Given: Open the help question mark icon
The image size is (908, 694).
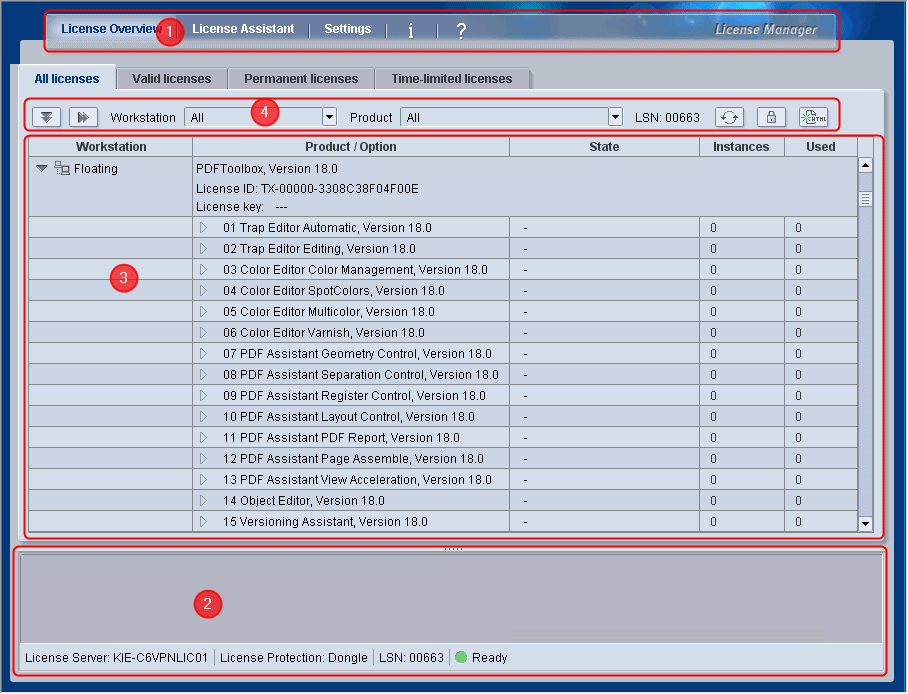Looking at the screenshot, I should [x=461, y=31].
